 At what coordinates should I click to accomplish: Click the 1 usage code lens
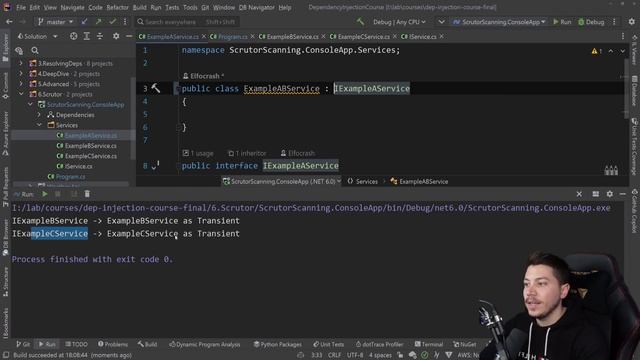[198, 153]
